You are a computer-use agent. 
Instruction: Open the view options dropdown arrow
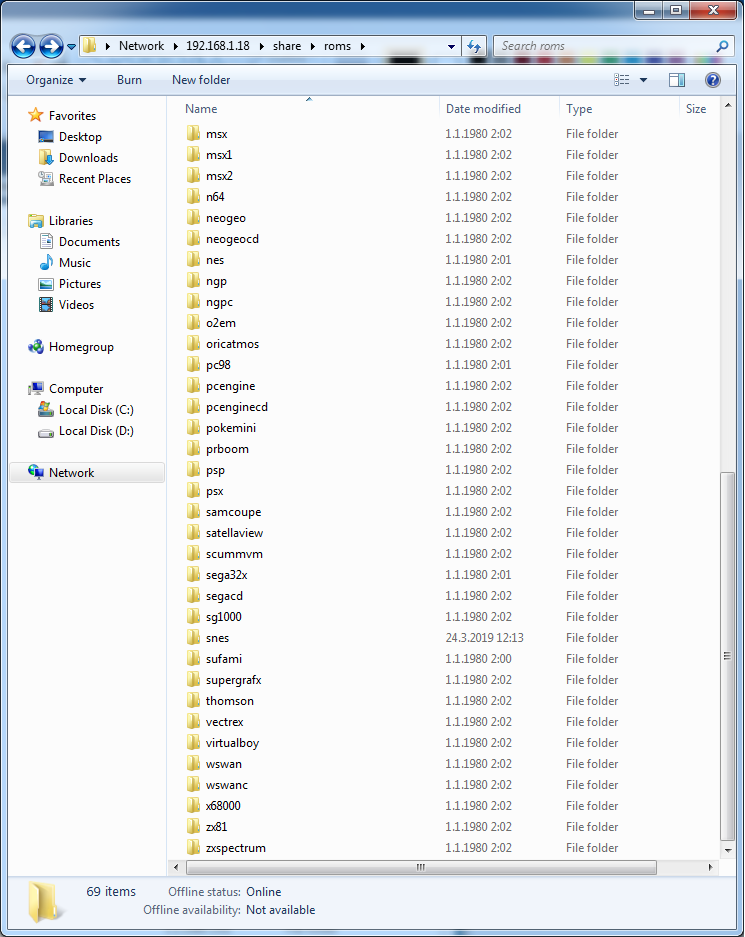[643, 80]
